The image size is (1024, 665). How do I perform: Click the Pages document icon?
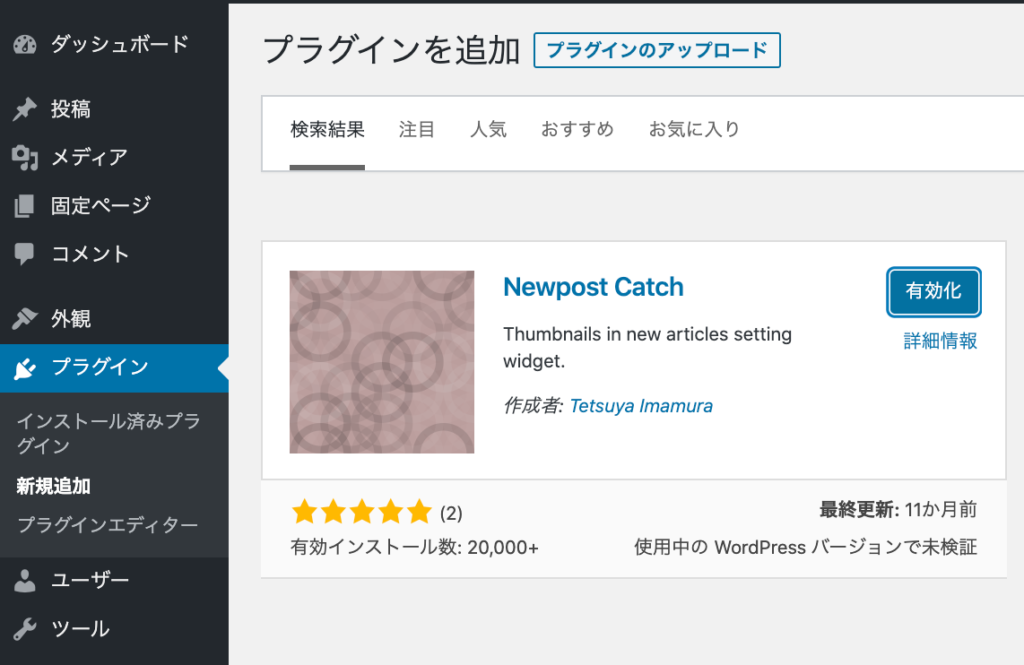(25, 205)
